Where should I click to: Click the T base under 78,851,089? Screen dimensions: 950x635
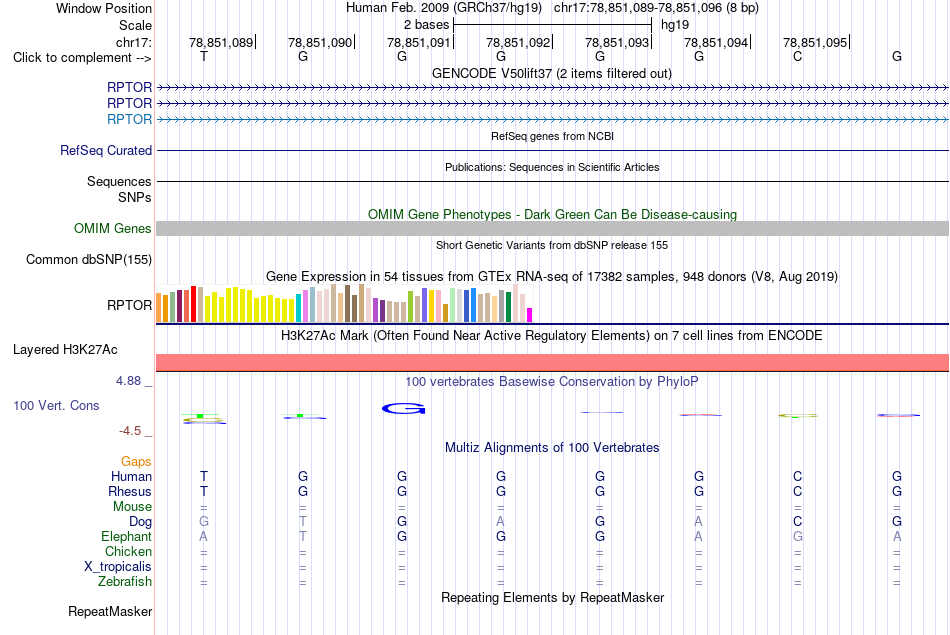pos(204,56)
